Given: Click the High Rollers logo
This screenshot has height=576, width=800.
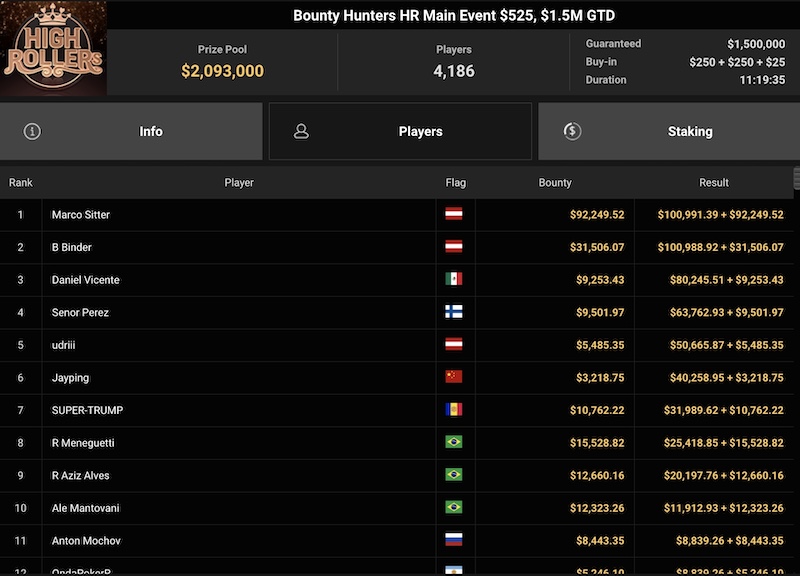Looking at the screenshot, I should point(53,48).
